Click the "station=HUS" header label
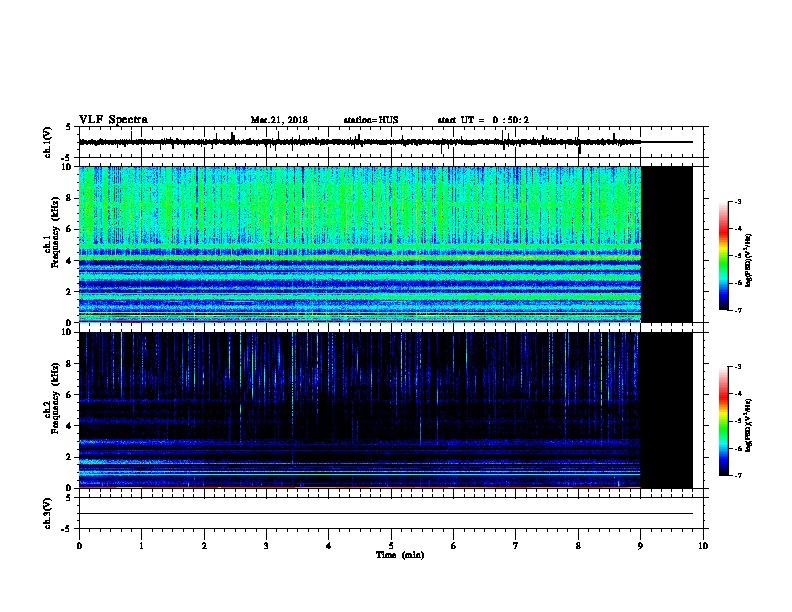 coord(371,120)
